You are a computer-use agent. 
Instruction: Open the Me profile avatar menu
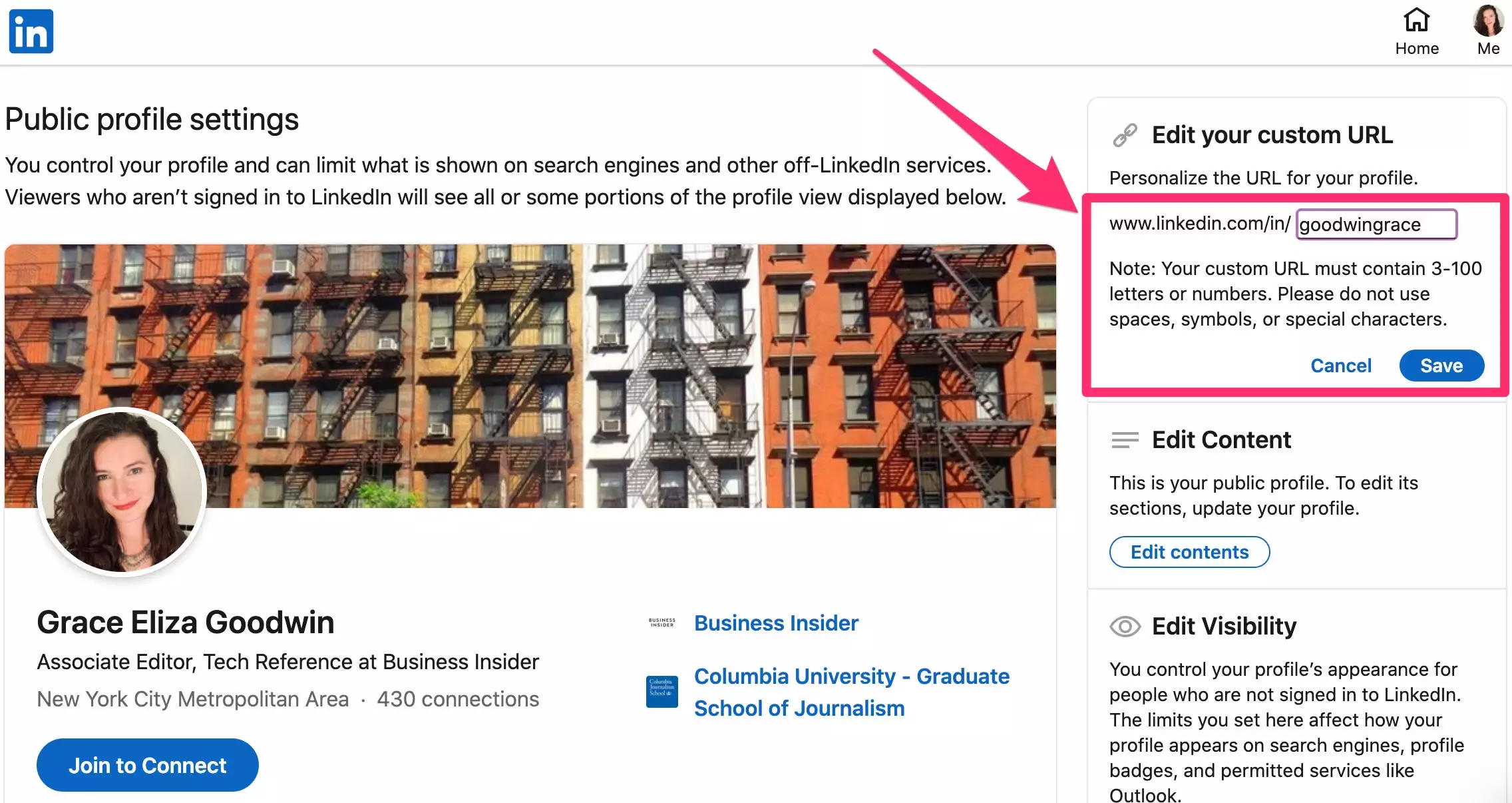click(1488, 20)
